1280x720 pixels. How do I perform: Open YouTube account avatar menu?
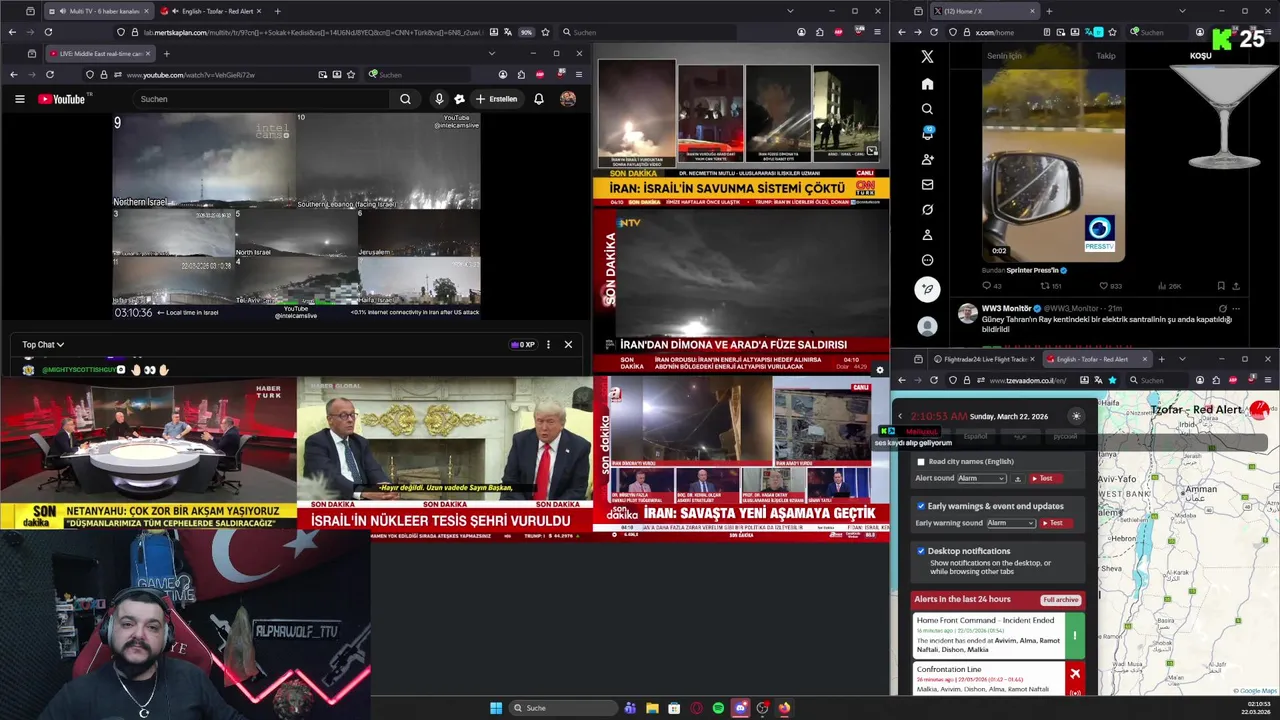click(568, 99)
